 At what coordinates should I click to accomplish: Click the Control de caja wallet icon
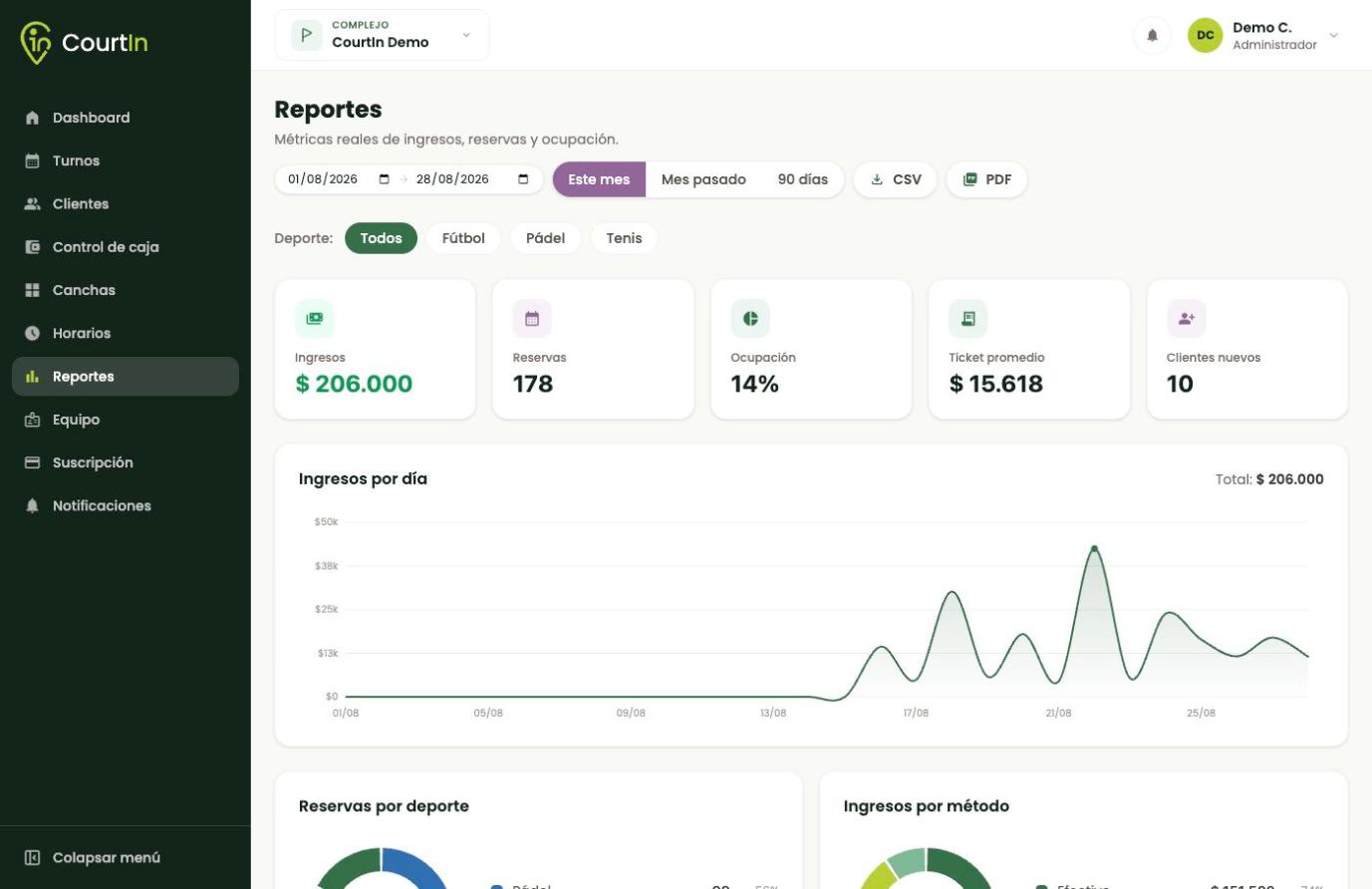point(32,247)
